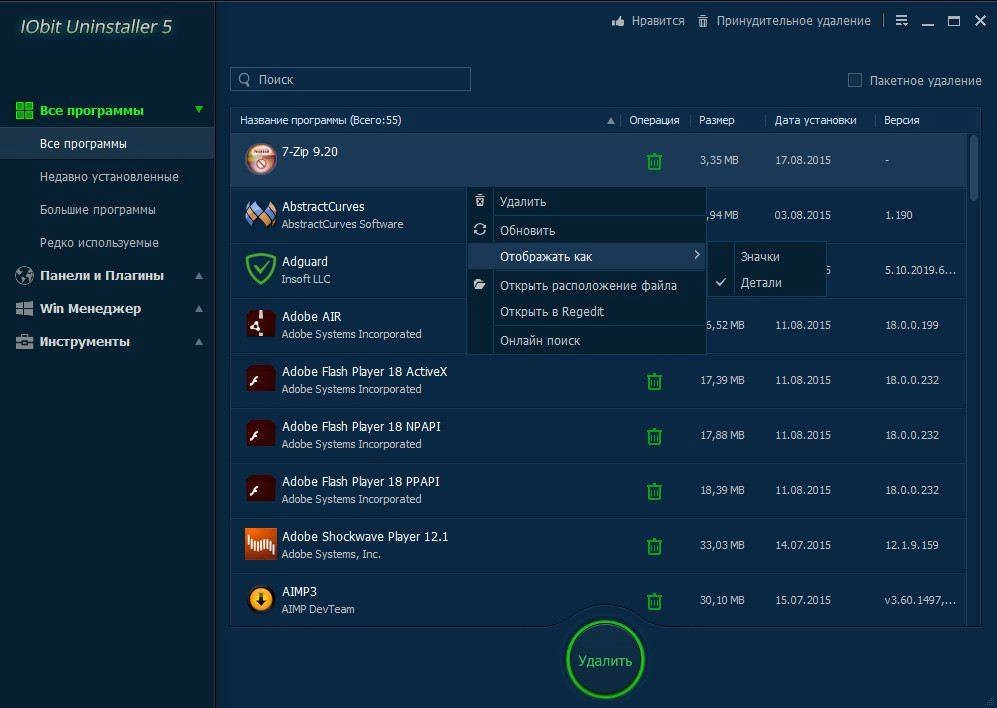Open the hamburger menu icon in title bar
The height and width of the screenshot is (708, 997).
902,20
